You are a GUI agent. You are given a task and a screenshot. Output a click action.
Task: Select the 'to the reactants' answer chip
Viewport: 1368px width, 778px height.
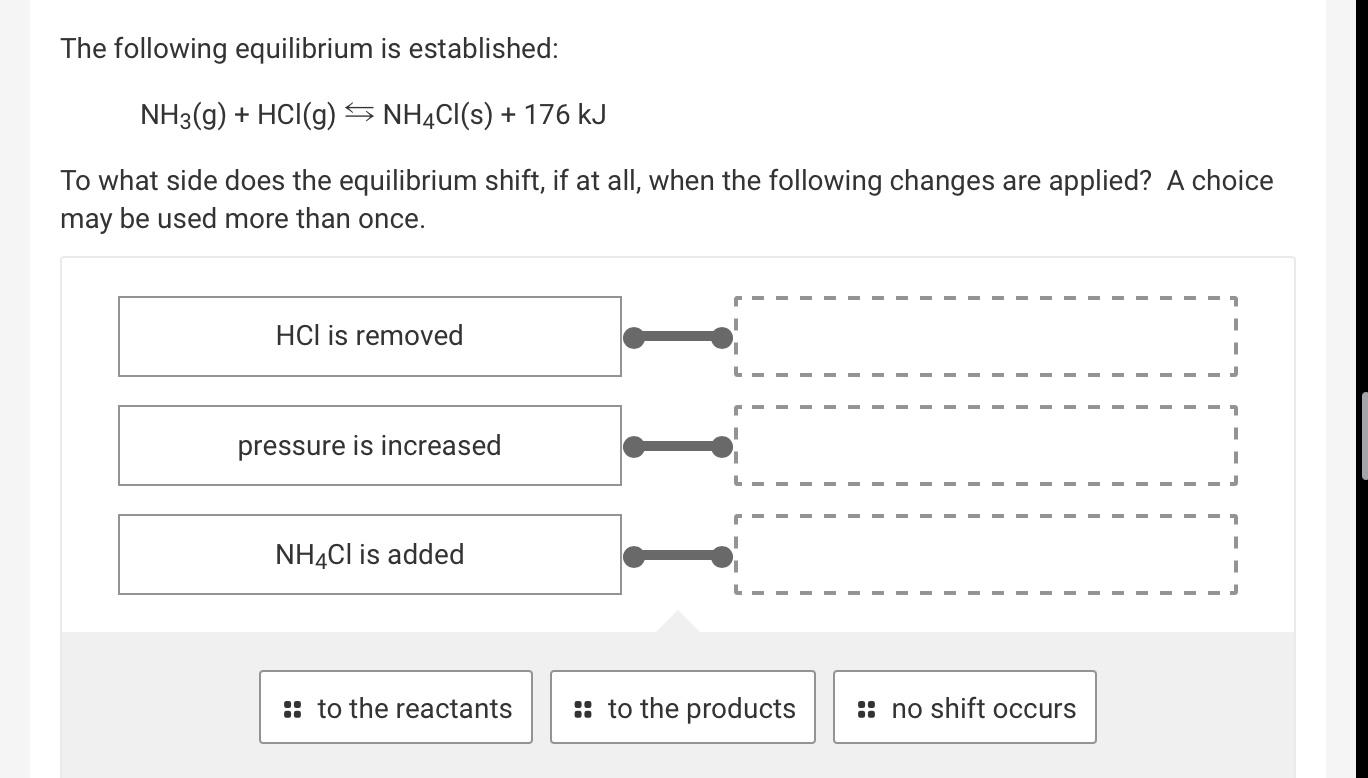(395, 708)
